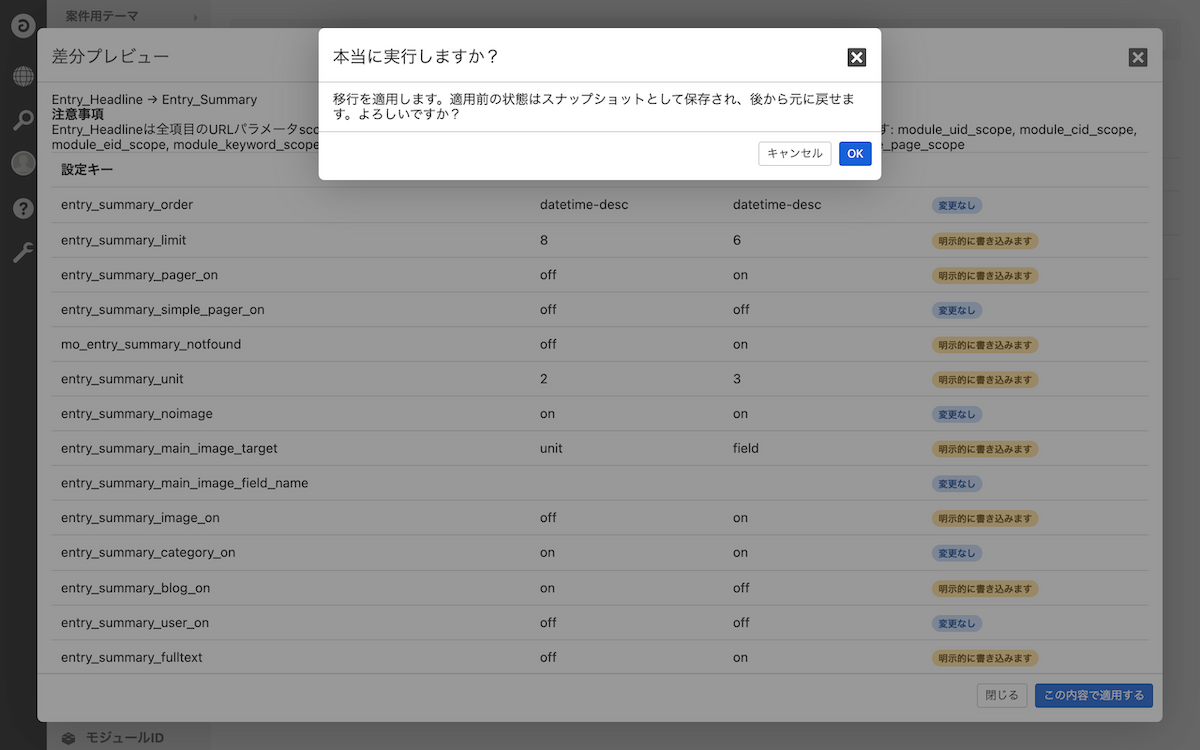1200x750 pixels.
Task: Click the entry_summary_fulltext key
Action: [132, 657]
